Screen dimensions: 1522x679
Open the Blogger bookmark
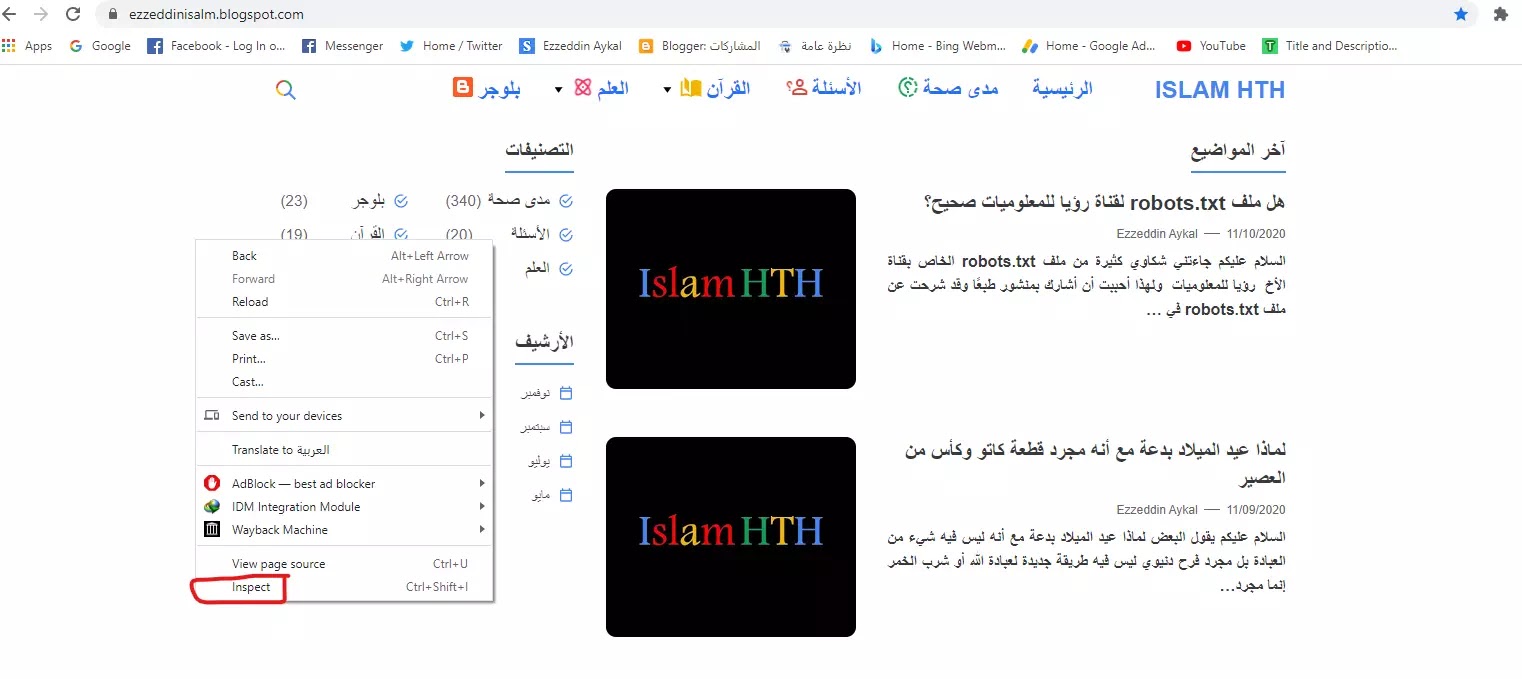click(x=699, y=45)
